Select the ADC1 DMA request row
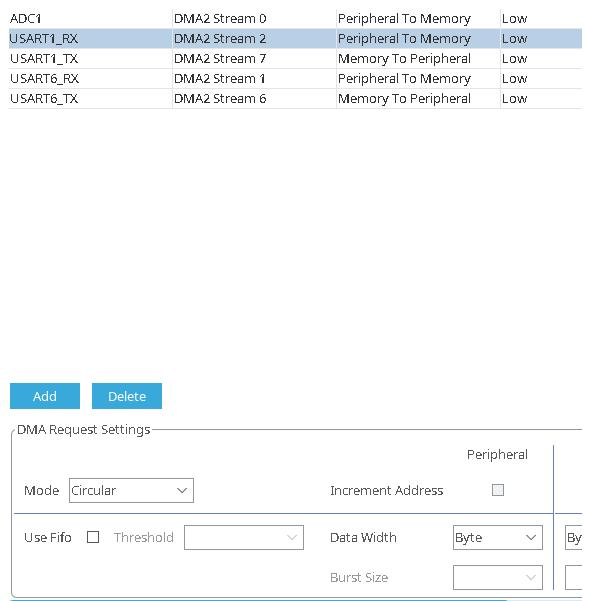The width and height of the screenshot is (590, 601). (x=295, y=18)
